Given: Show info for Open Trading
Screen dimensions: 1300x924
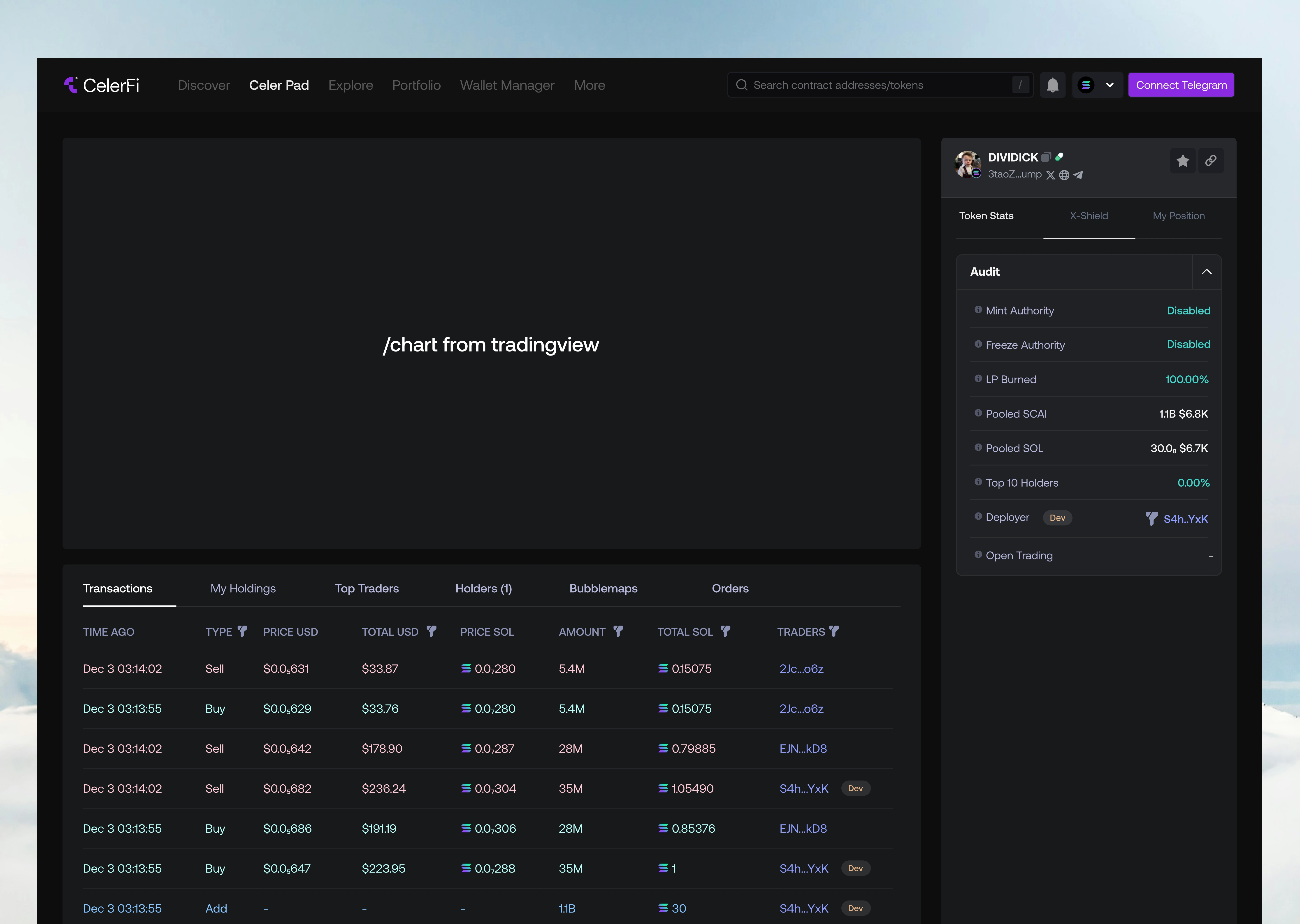Looking at the screenshot, I should pyautogui.click(x=978, y=555).
